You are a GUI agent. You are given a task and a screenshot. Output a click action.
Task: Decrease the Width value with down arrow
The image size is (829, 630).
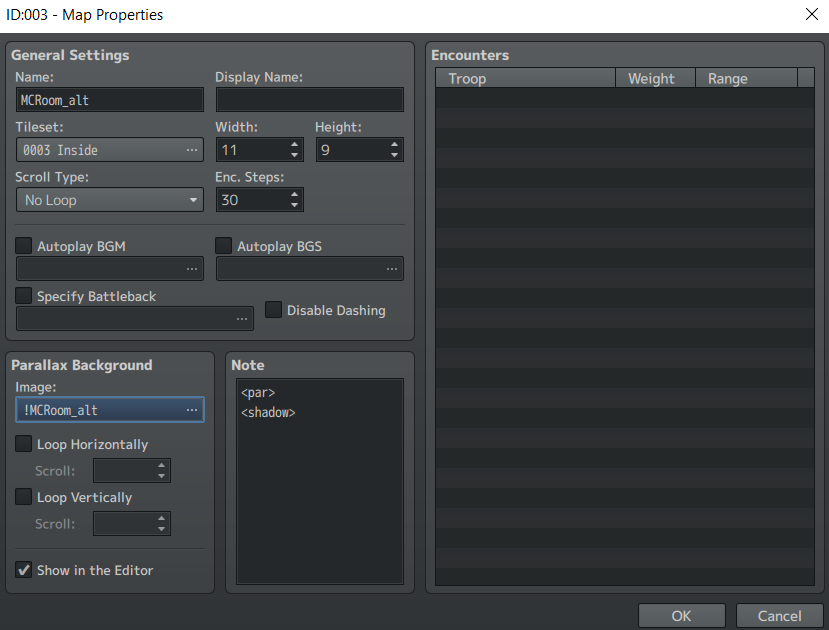(x=294, y=155)
